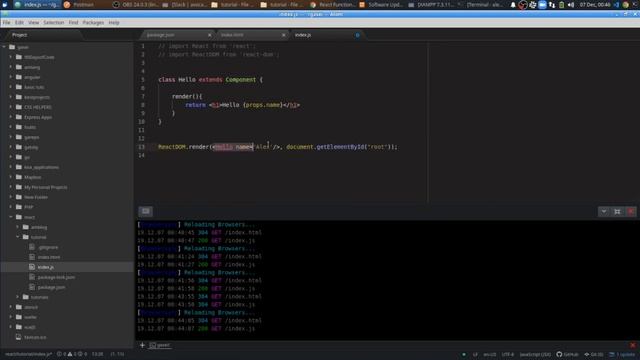Click the clock showing 07 Dec
The width and height of the screenshot is (640, 360).
(x=595, y=5)
